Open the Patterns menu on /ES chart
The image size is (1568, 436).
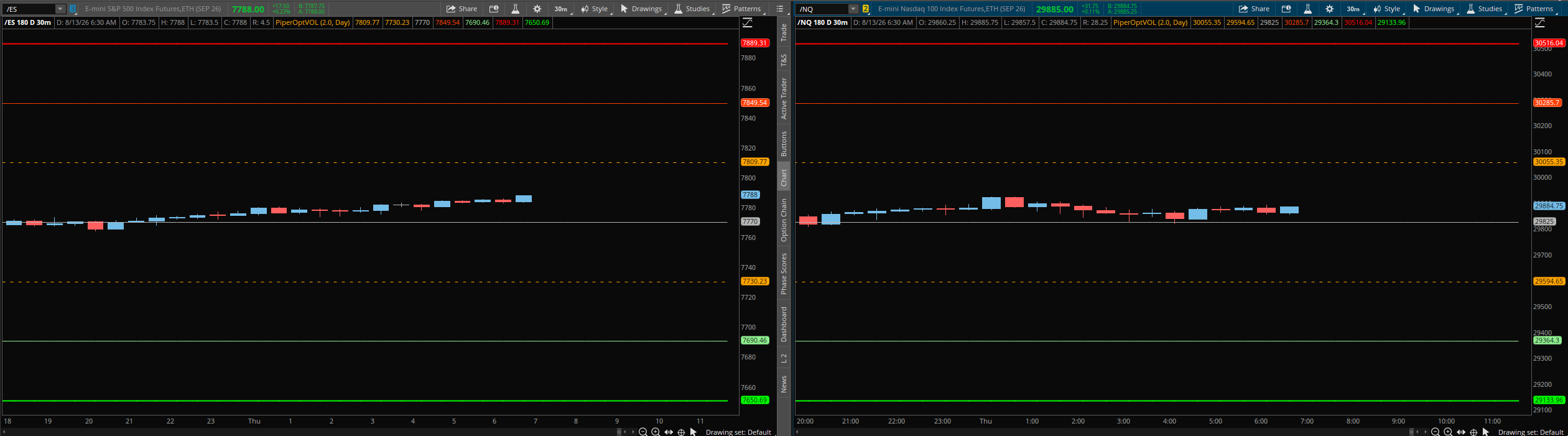coord(741,9)
